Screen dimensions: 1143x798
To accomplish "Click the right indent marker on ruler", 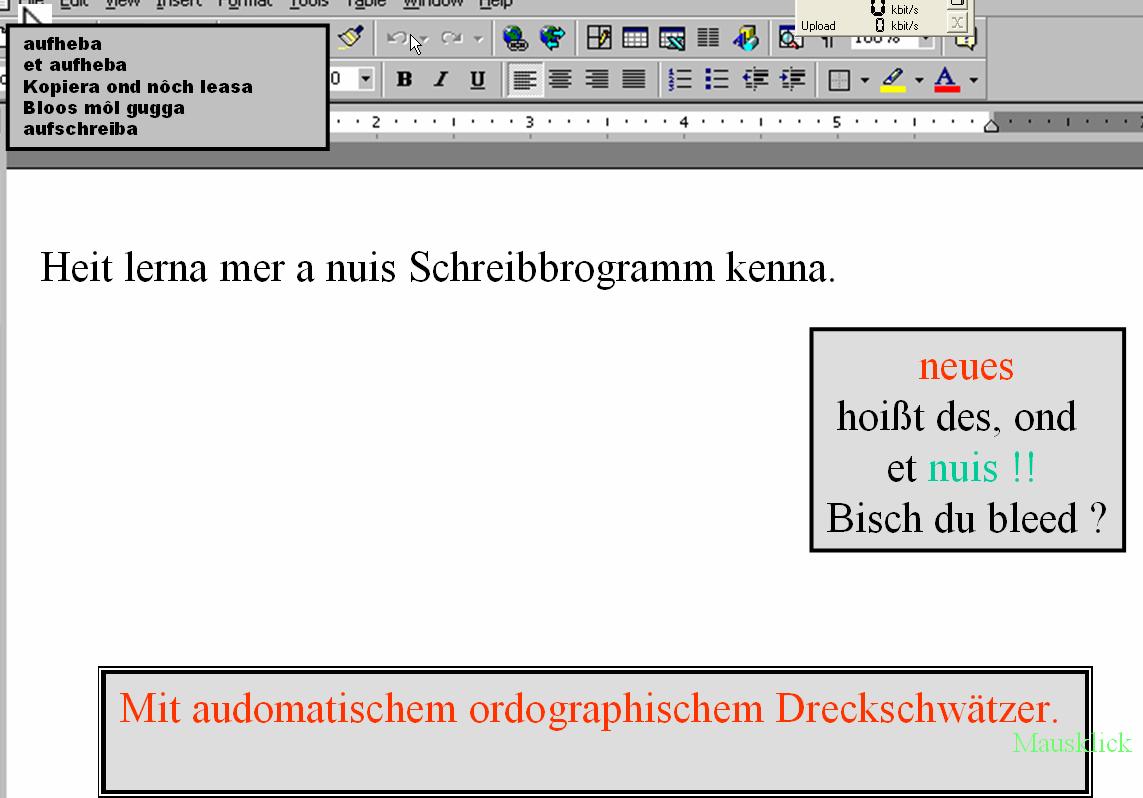I will pos(991,125).
